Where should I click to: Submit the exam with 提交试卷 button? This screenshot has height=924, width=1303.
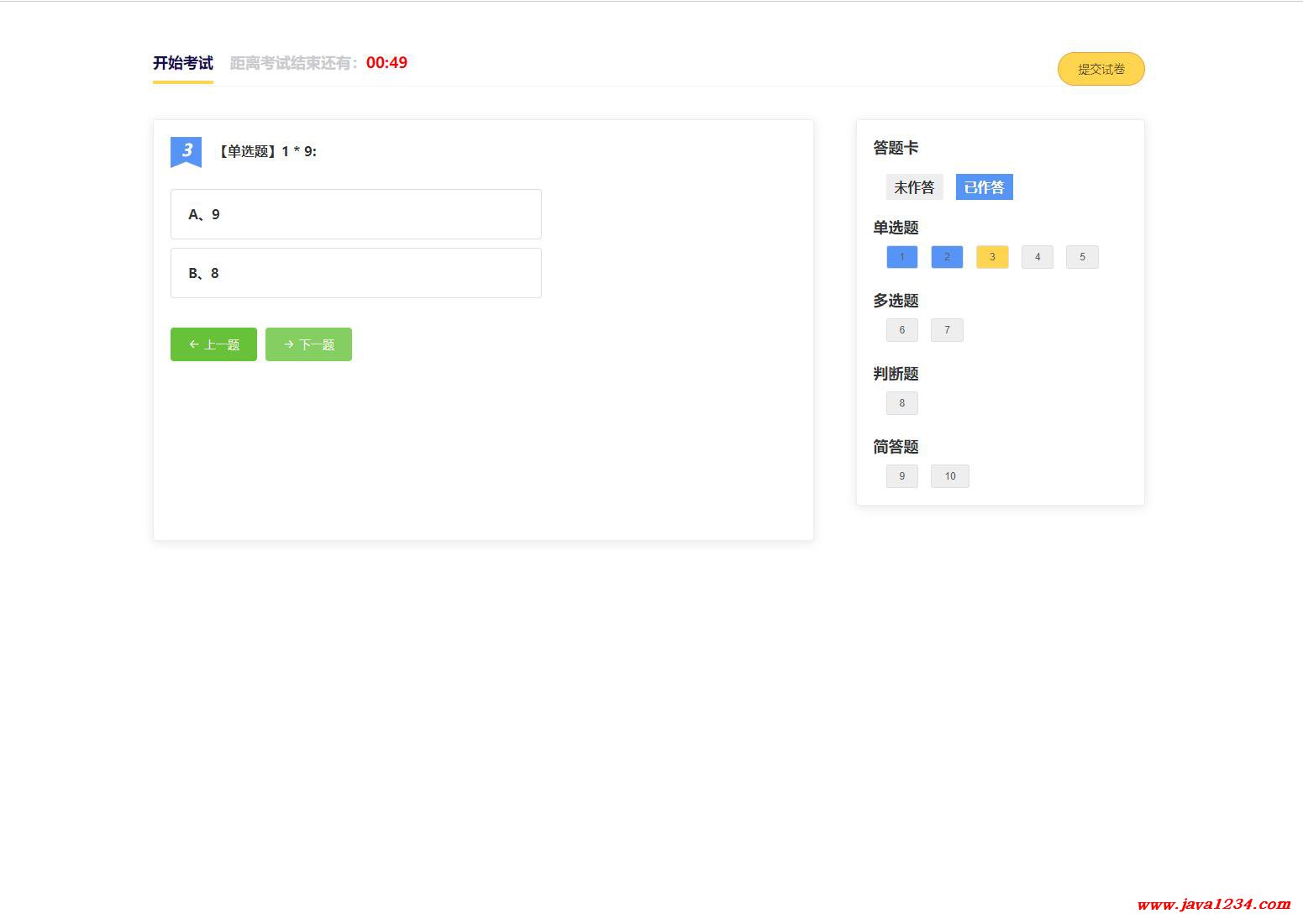[x=1101, y=69]
